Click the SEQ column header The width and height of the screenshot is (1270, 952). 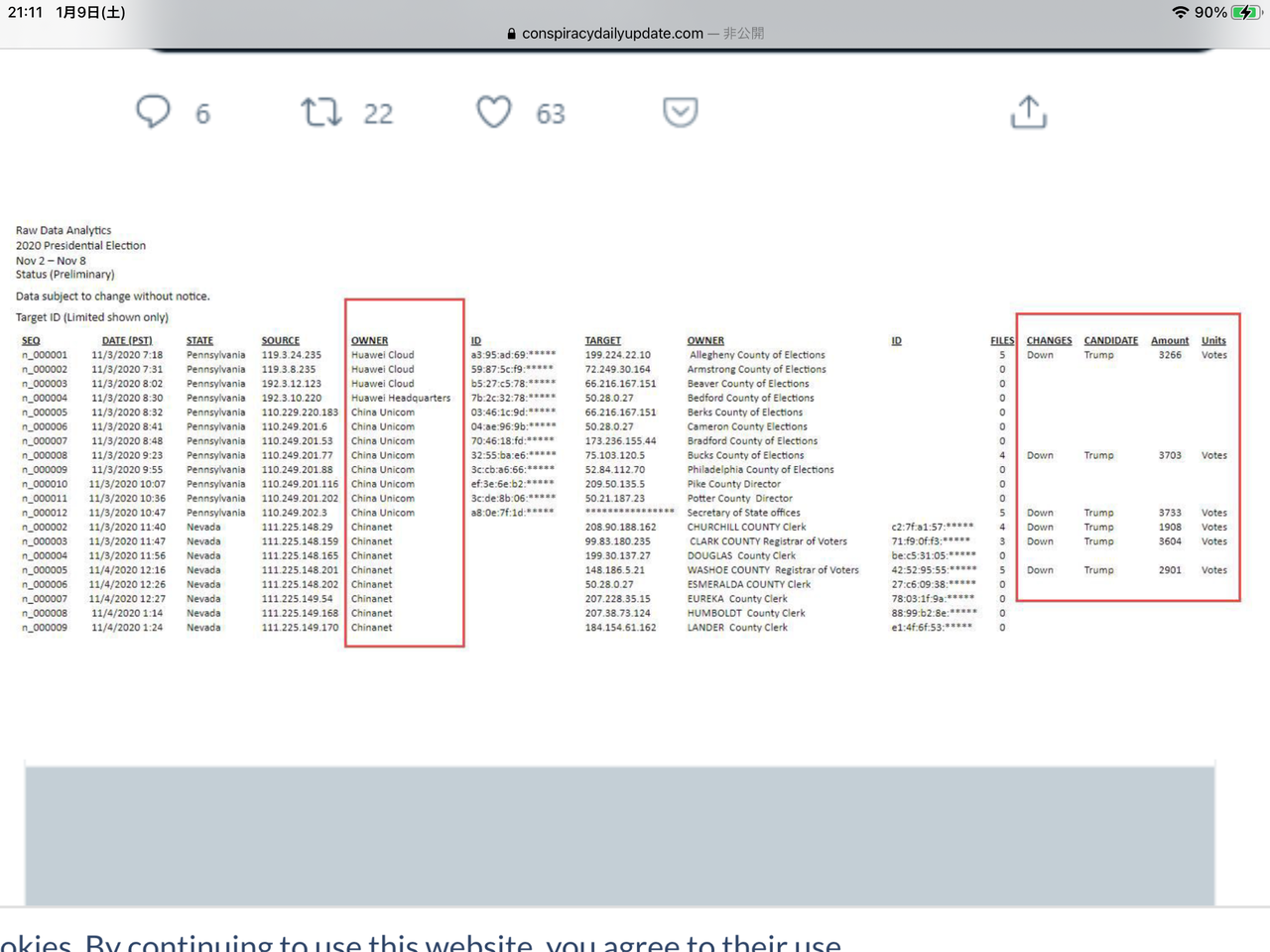(31, 340)
